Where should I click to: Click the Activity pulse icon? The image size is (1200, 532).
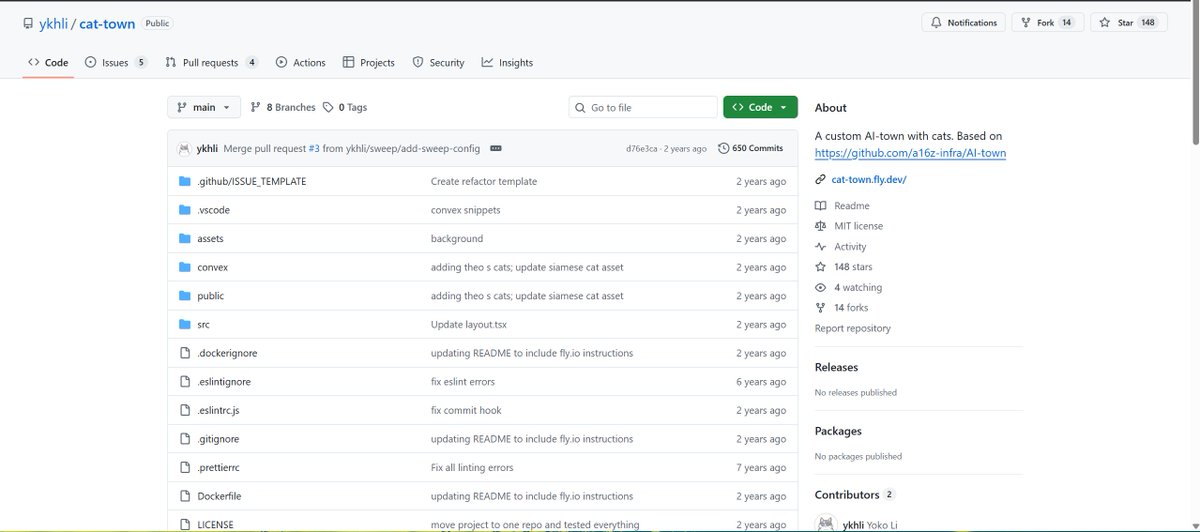(821, 247)
